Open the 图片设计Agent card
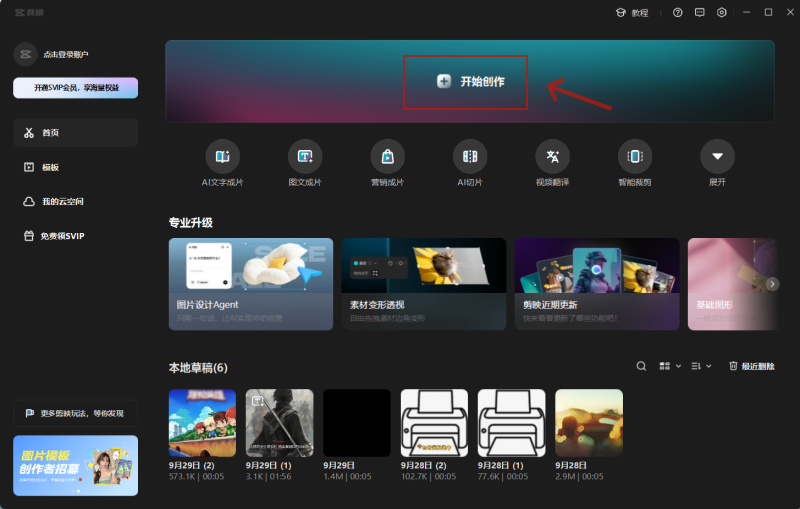 tap(251, 284)
